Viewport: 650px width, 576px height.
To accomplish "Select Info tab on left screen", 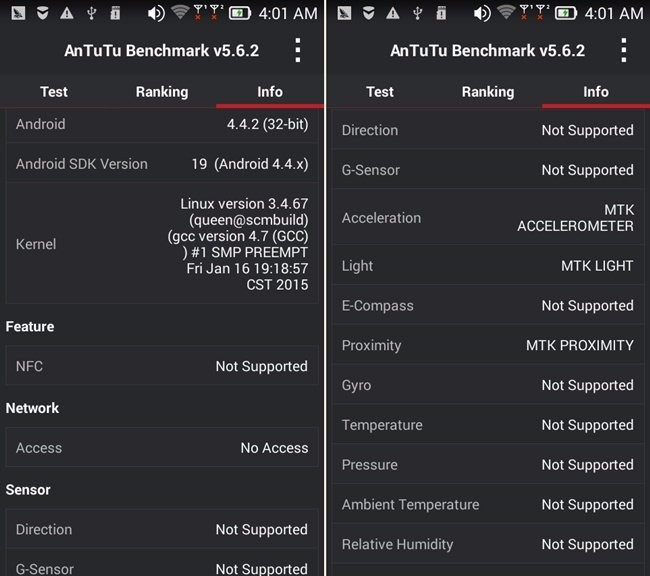I will tap(270, 91).
